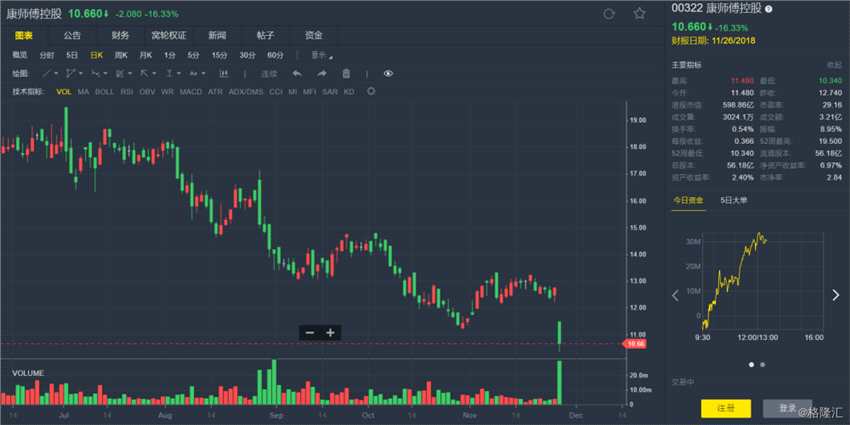The width and height of the screenshot is (850, 425).
Task: Open the 帖子 posts tab
Action: pos(265,36)
